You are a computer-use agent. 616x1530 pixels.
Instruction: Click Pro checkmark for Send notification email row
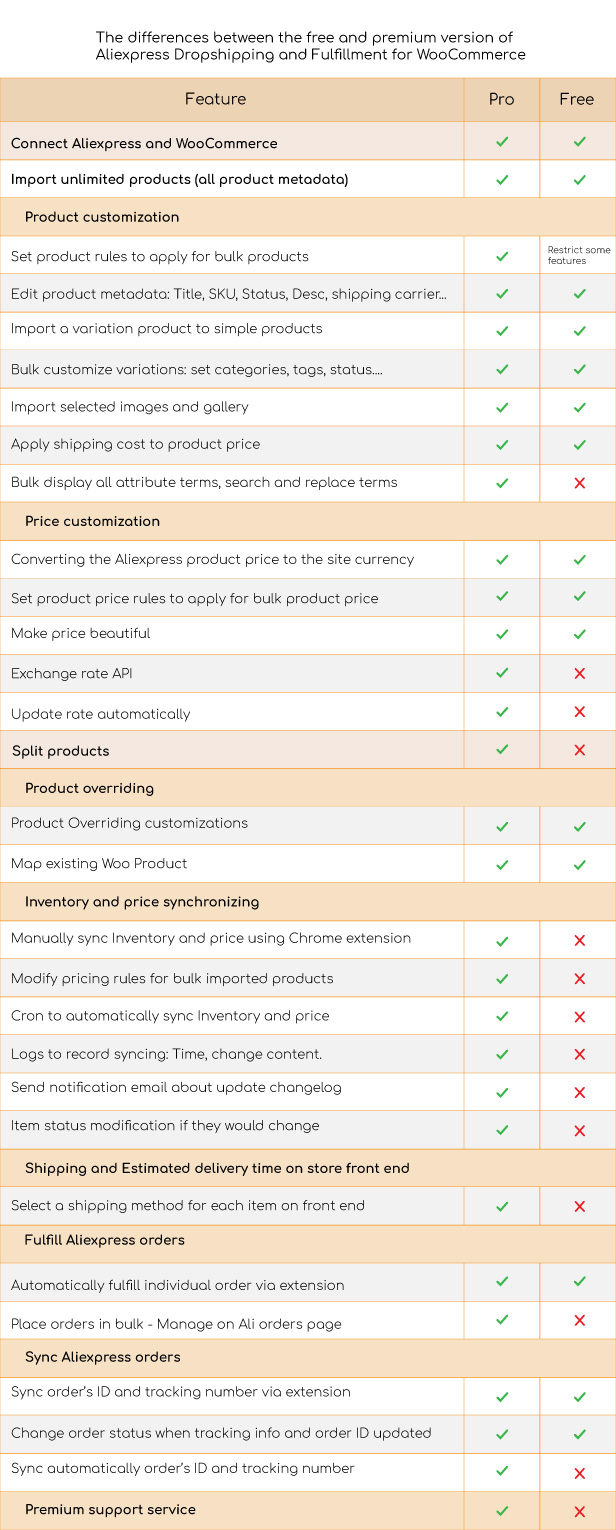502,1092
